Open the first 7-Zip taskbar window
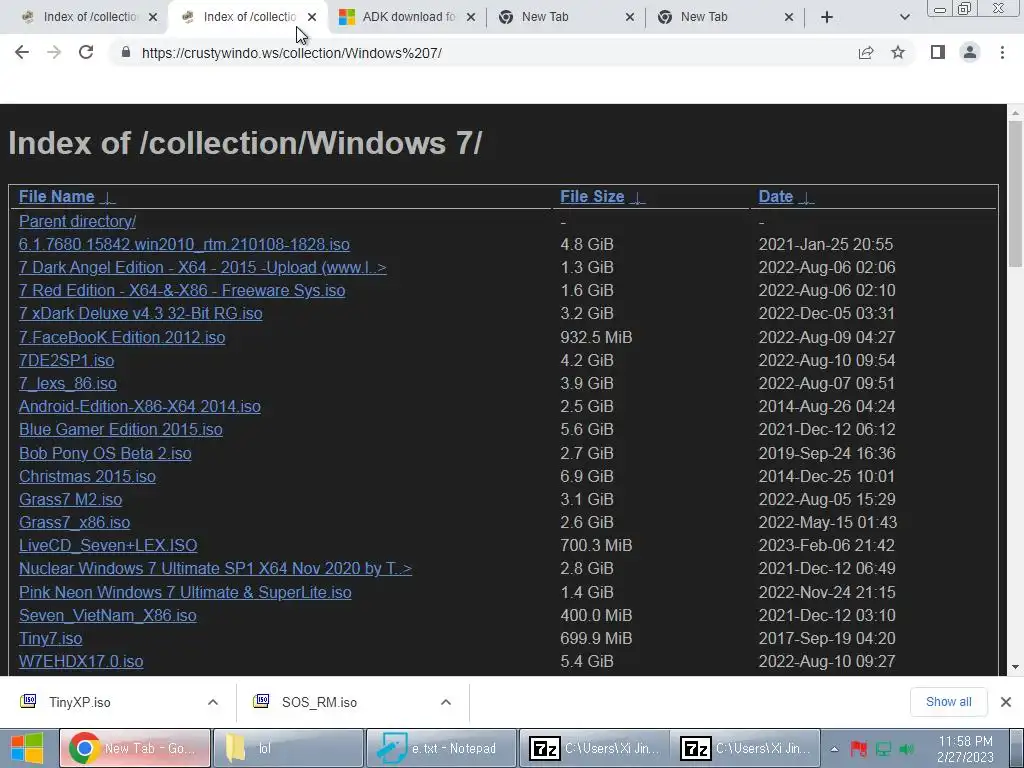The width and height of the screenshot is (1024, 768). click(x=594, y=748)
